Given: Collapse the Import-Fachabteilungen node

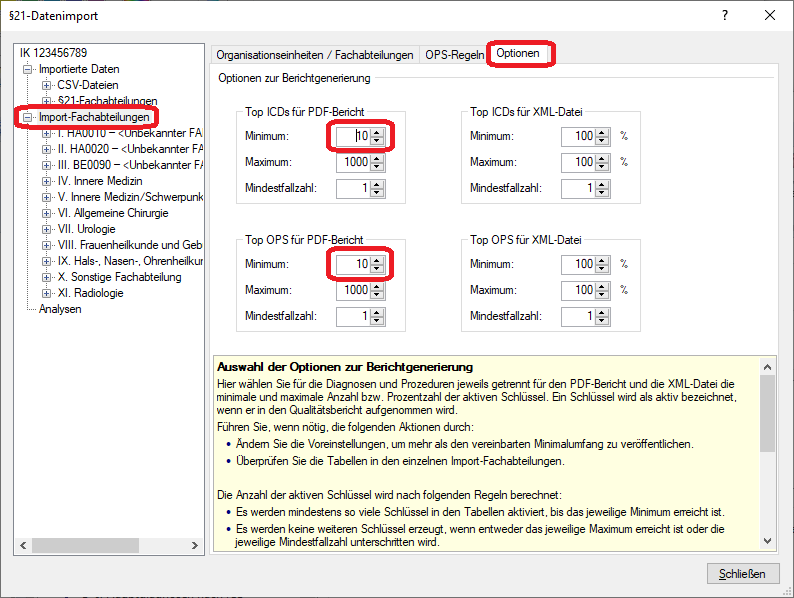Looking at the screenshot, I should click(x=27, y=117).
